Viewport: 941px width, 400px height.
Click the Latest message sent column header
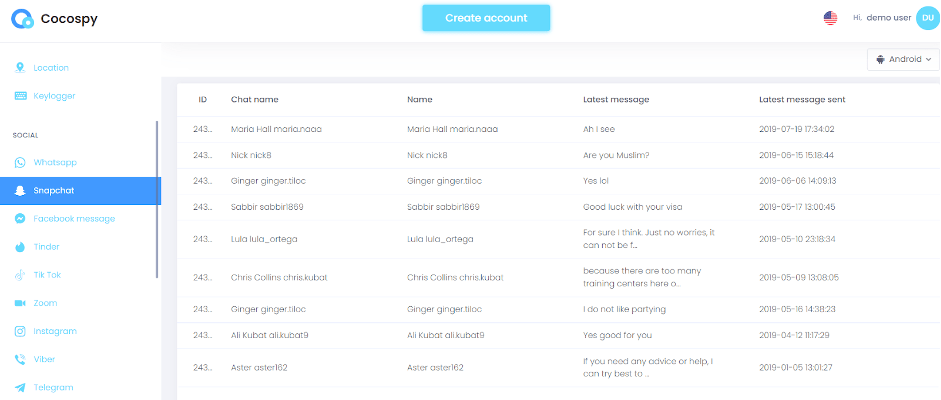(x=802, y=100)
